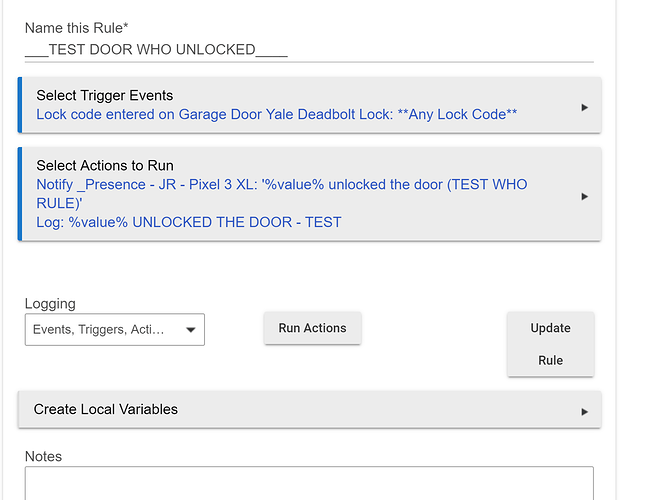
Task: Expand the Select Actions to Run arrow
Action: click(584, 196)
